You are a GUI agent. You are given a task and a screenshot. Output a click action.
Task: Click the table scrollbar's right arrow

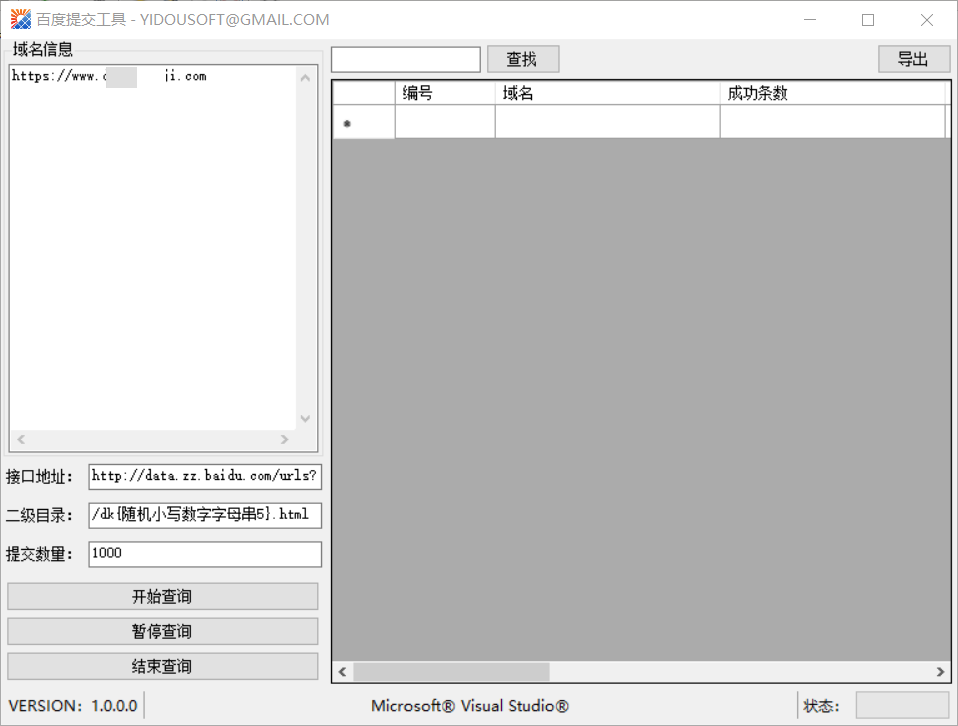pos(940,672)
